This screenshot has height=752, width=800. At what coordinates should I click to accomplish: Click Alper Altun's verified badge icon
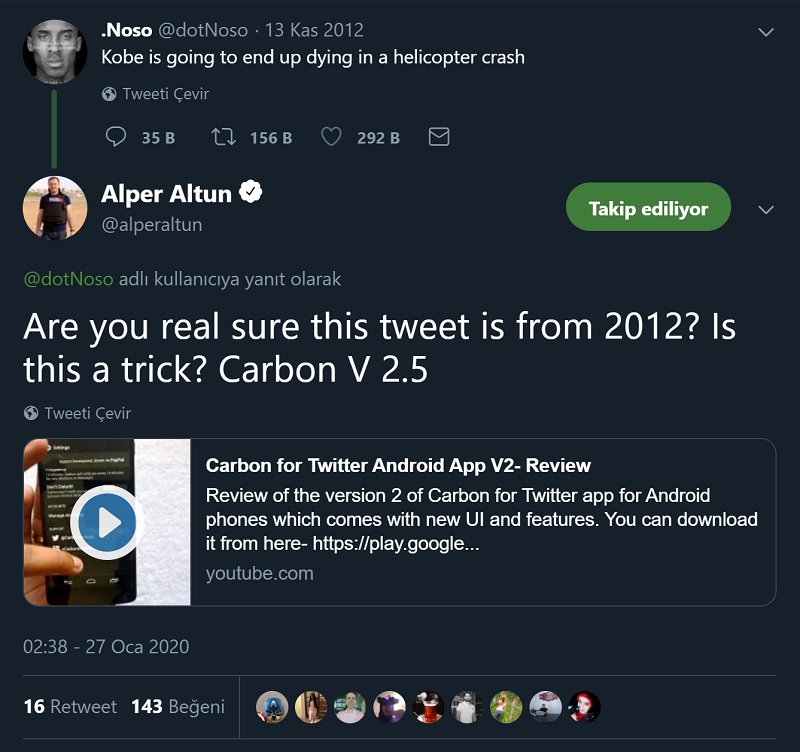tap(251, 192)
